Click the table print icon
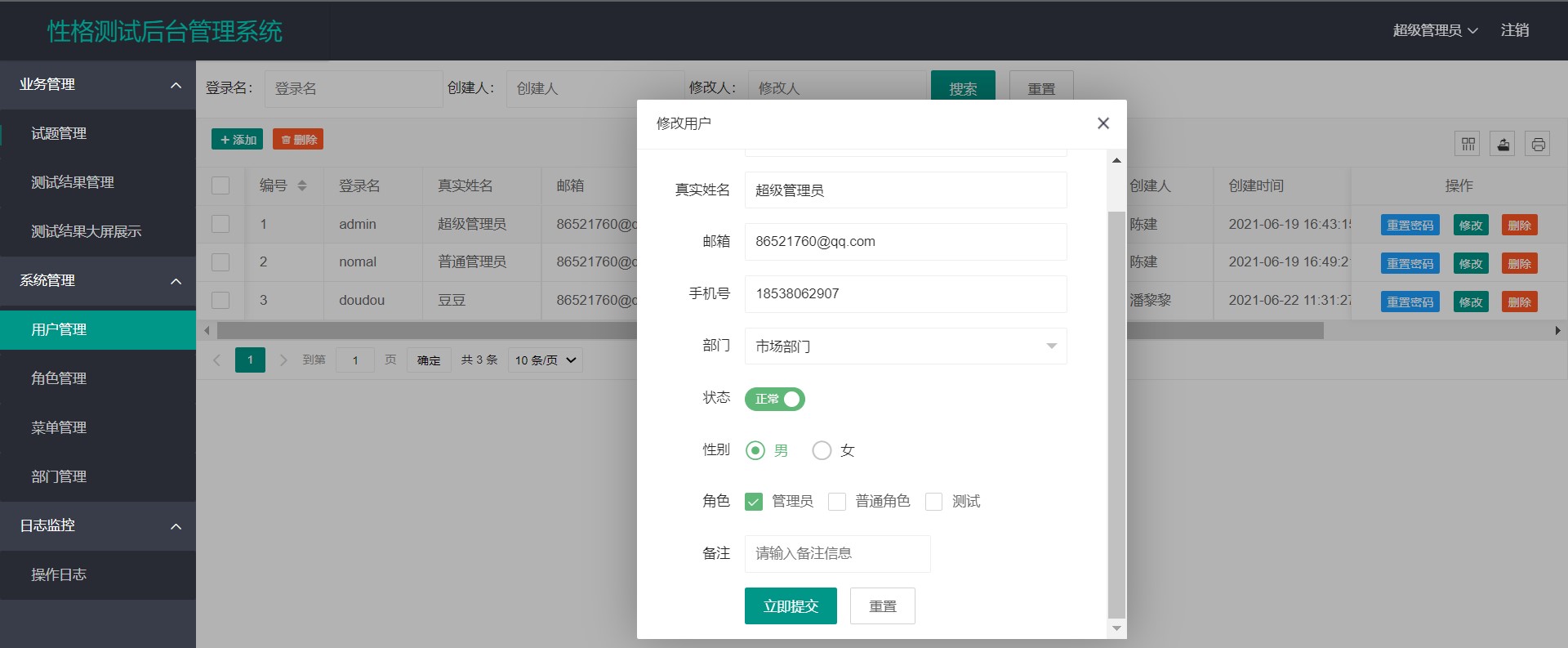Screen dimensions: 1568x648 click(1538, 145)
